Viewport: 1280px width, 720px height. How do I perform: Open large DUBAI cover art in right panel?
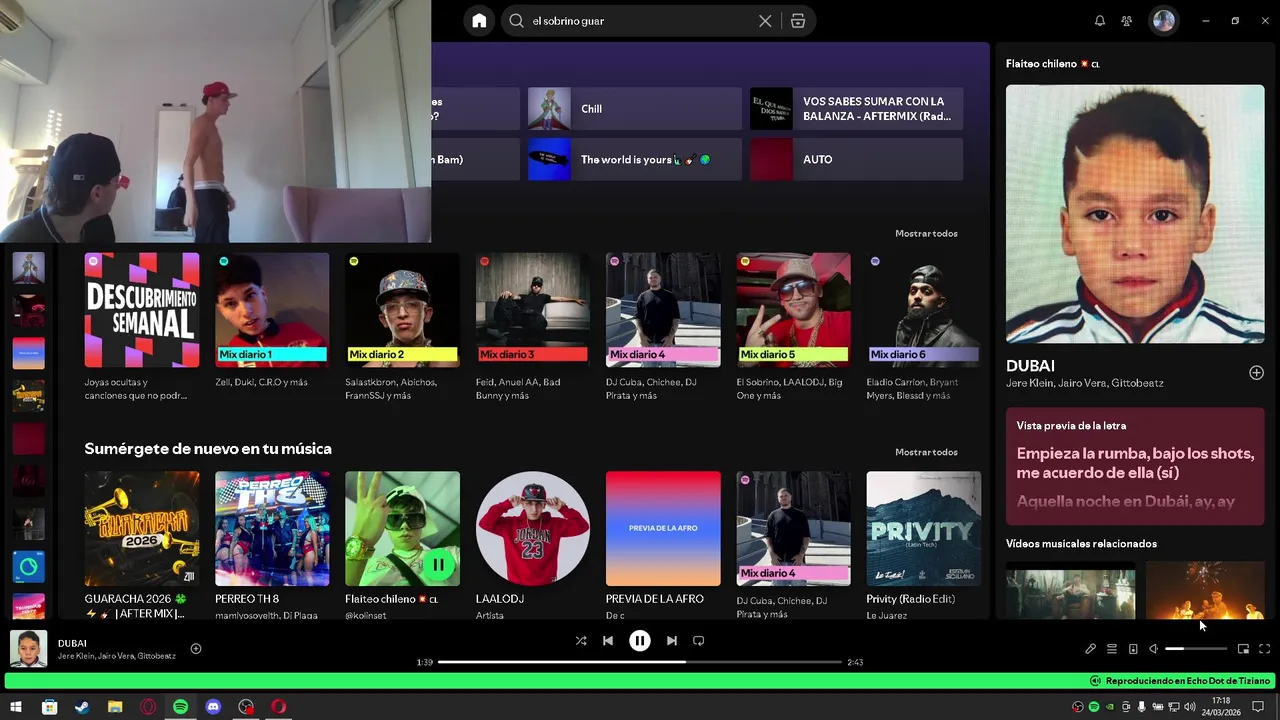(x=1135, y=214)
